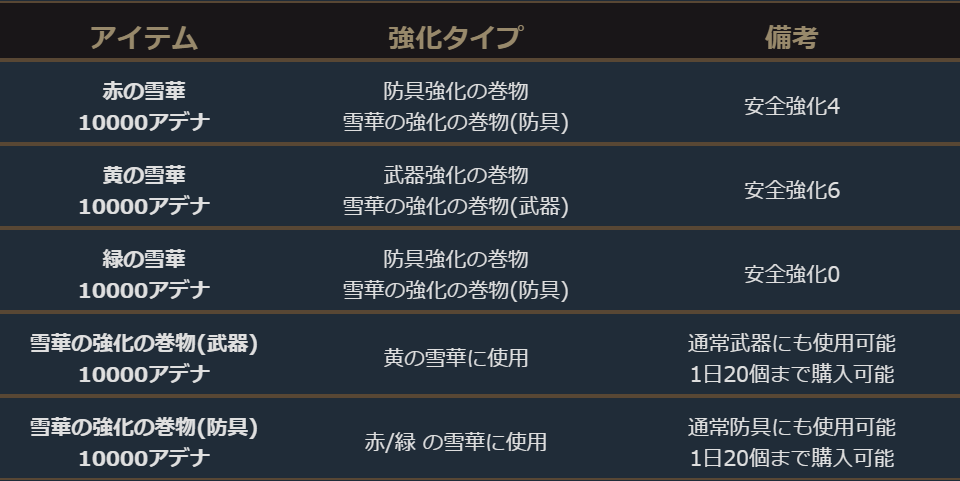
Task: Click 防具強化の巻物 in the 緑の雪華 row
Action: click(x=455, y=259)
